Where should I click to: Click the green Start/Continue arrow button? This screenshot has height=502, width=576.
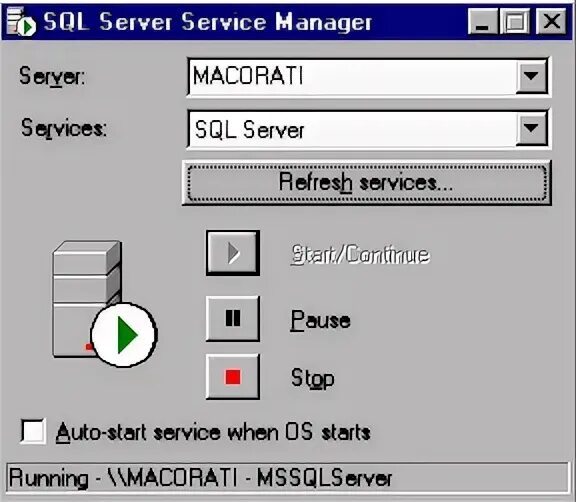[x=233, y=253]
